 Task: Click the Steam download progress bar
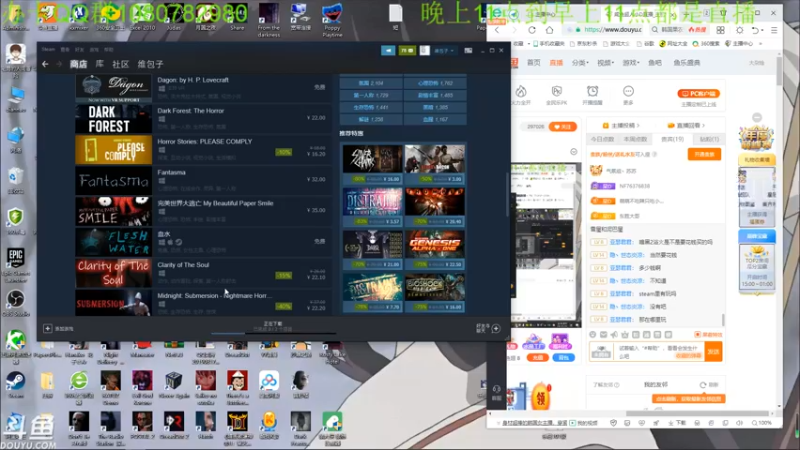click(x=273, y=333)
